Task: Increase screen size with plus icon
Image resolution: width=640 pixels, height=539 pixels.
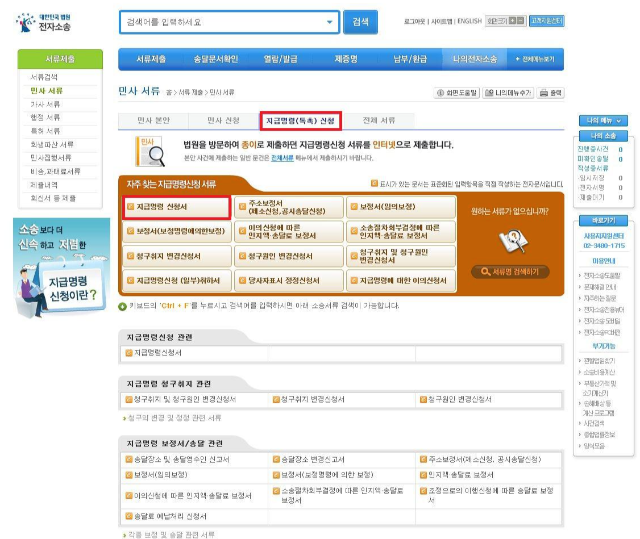Action: 513,21
